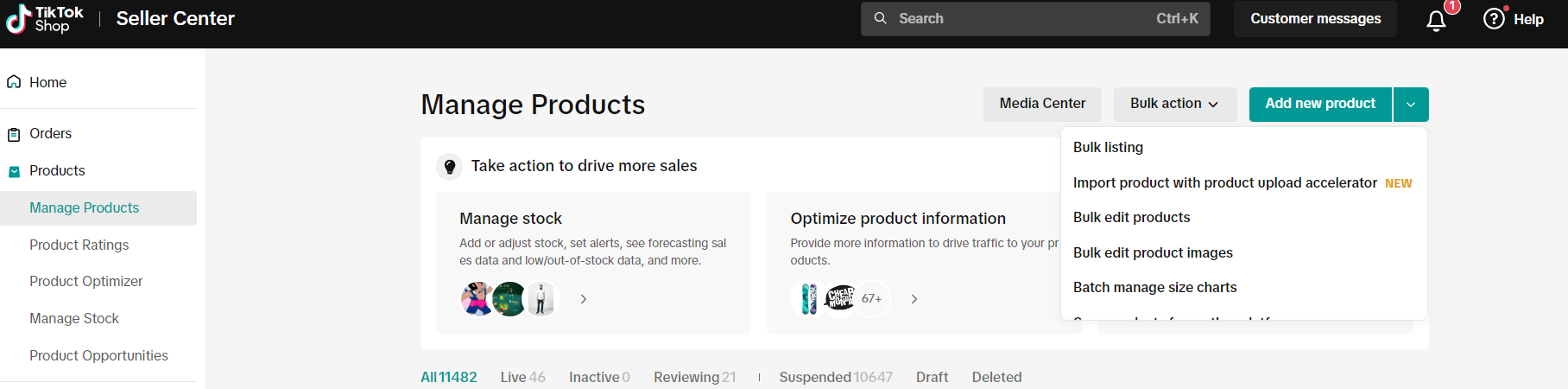Click the Orders clipboard icon
The image size is (1568, 389).
14,134
